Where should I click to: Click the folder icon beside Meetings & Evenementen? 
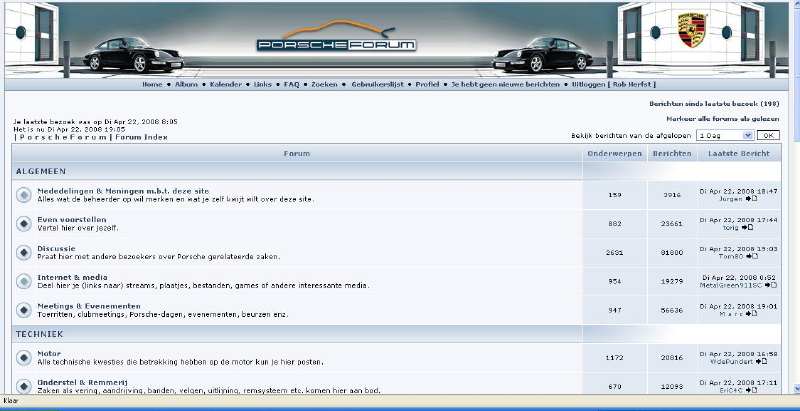23,310
